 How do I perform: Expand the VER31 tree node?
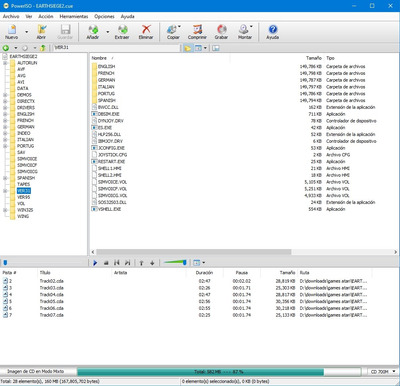(x=5, y=191)
